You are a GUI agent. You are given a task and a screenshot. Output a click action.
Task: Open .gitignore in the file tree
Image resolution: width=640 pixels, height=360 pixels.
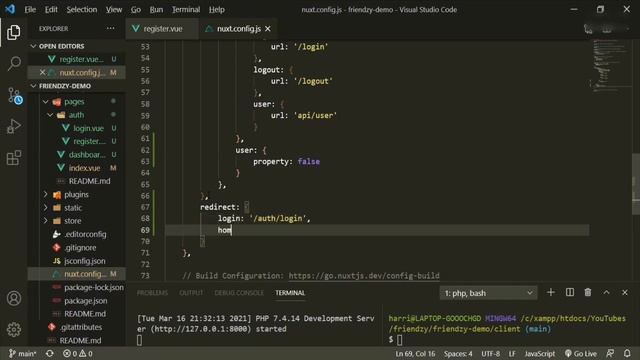(x=80, y=248)
